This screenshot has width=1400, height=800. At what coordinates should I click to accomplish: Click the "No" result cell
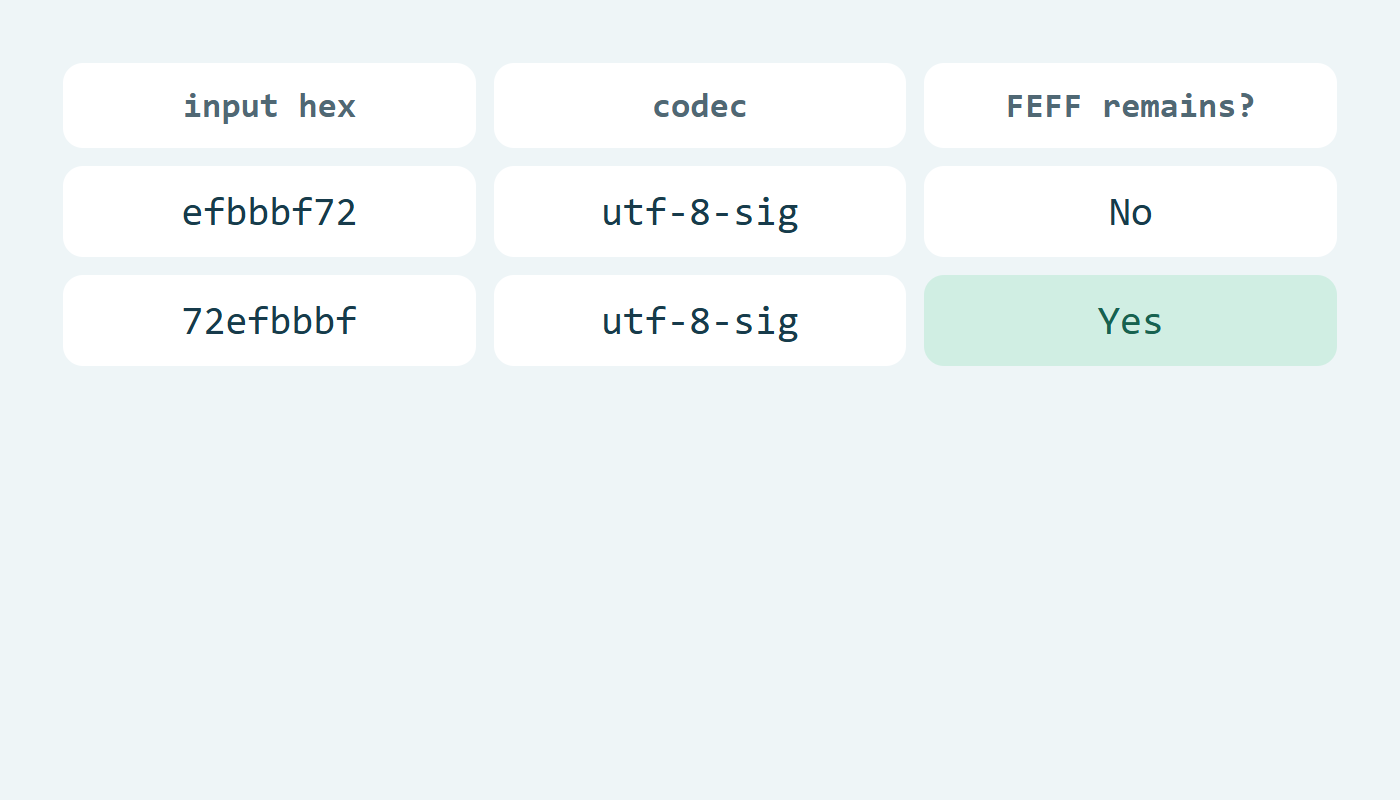(x=1130, y=212)
